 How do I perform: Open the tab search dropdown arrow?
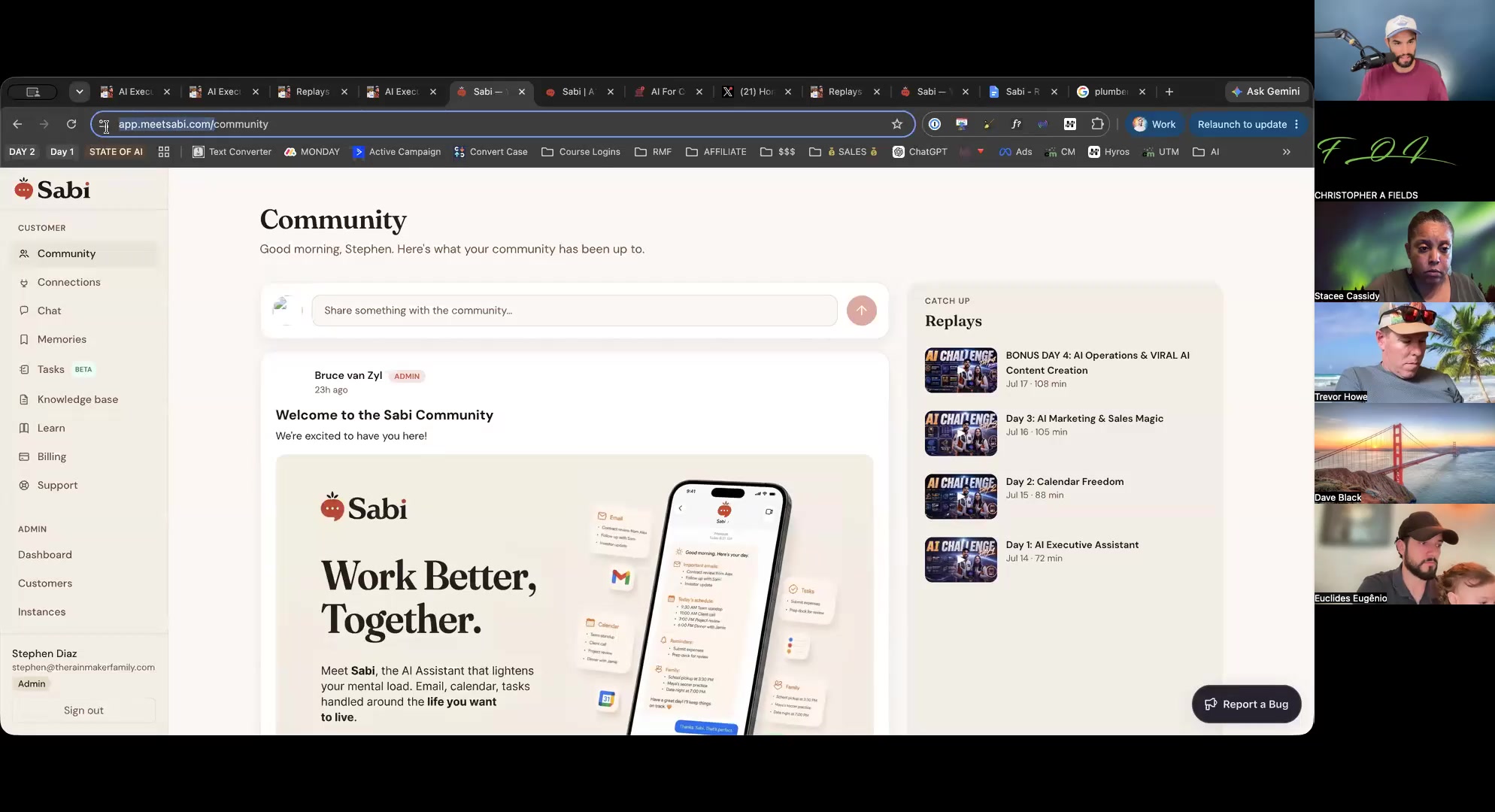(x=79, y=92)
